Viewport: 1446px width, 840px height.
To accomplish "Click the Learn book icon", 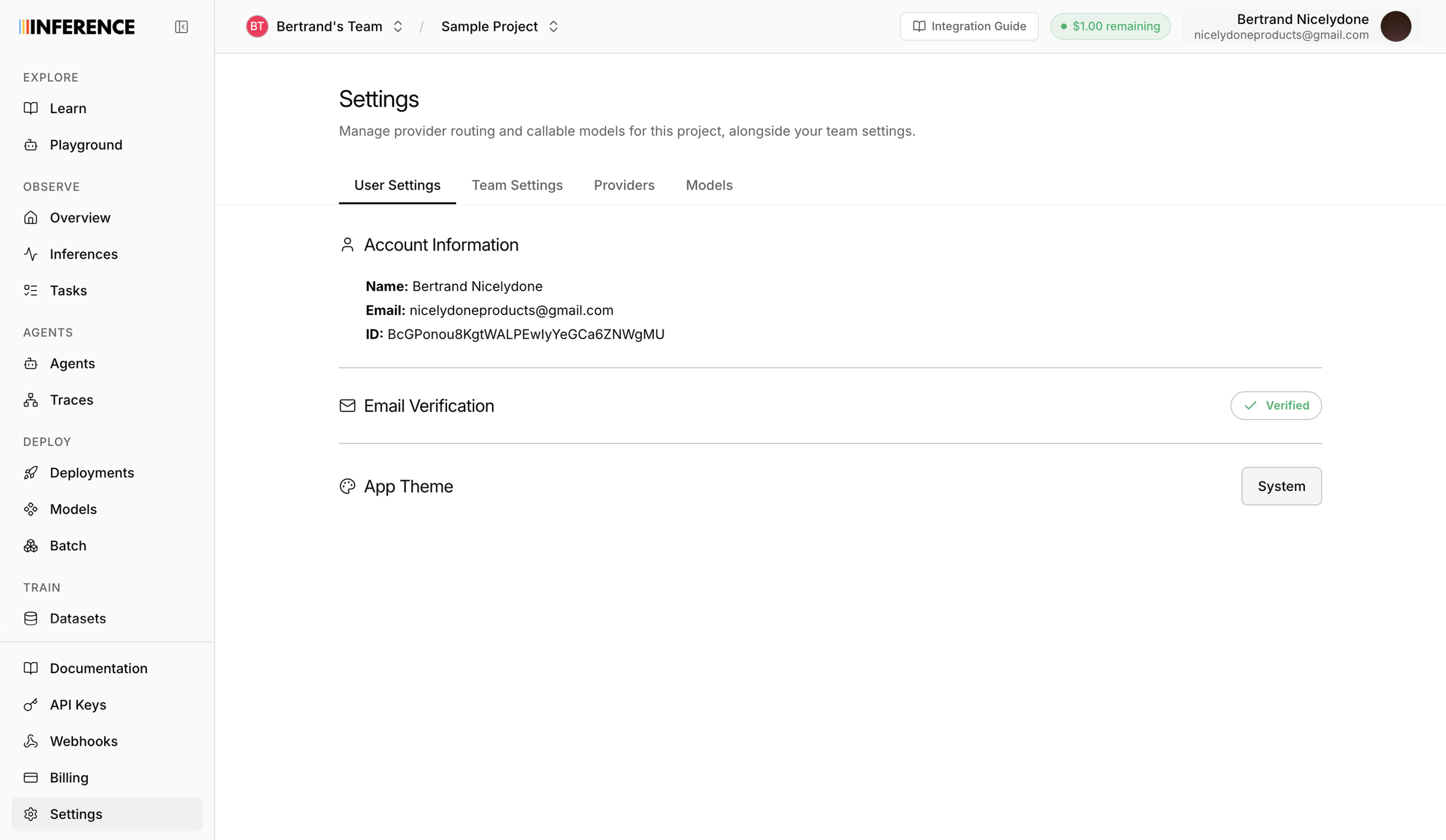I will click(x=31, y=108).
